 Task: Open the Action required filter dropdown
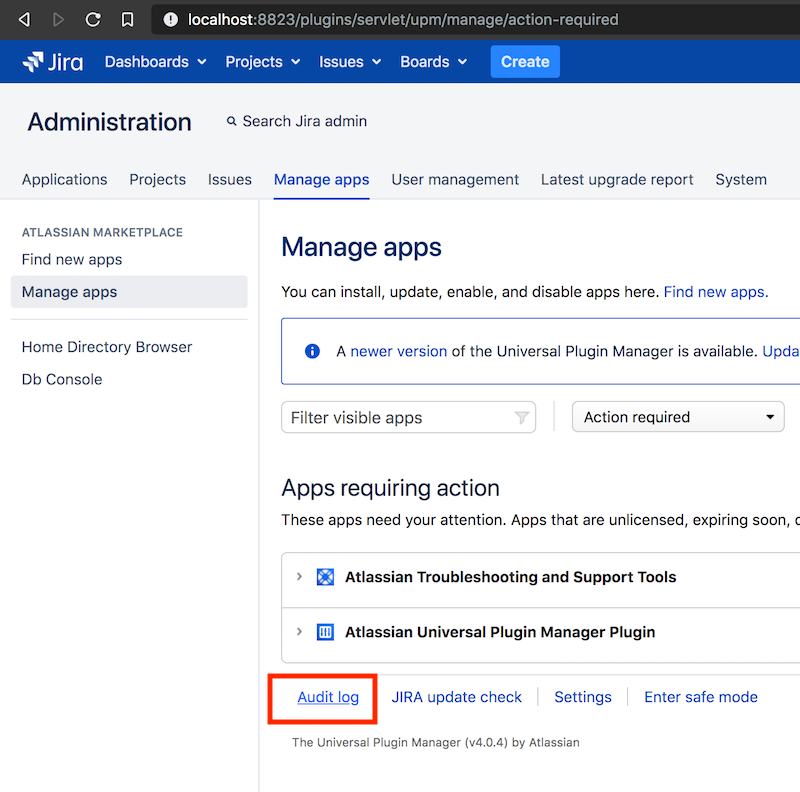click(x=678, y=417)
